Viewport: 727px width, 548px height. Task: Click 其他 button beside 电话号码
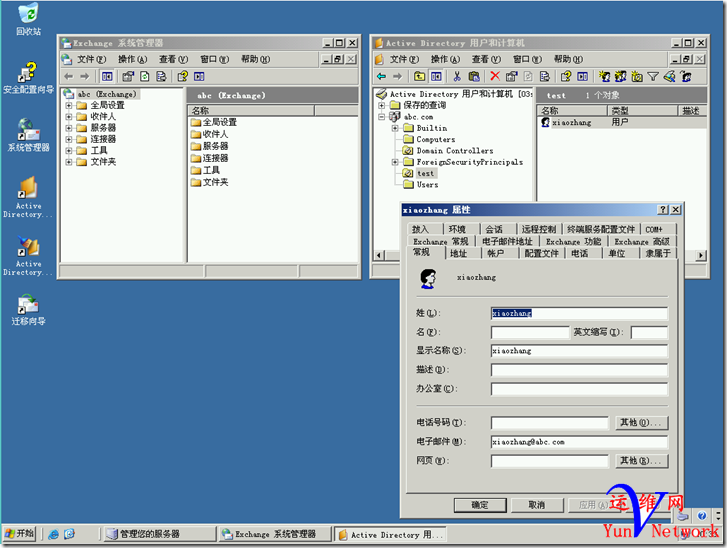642,422
